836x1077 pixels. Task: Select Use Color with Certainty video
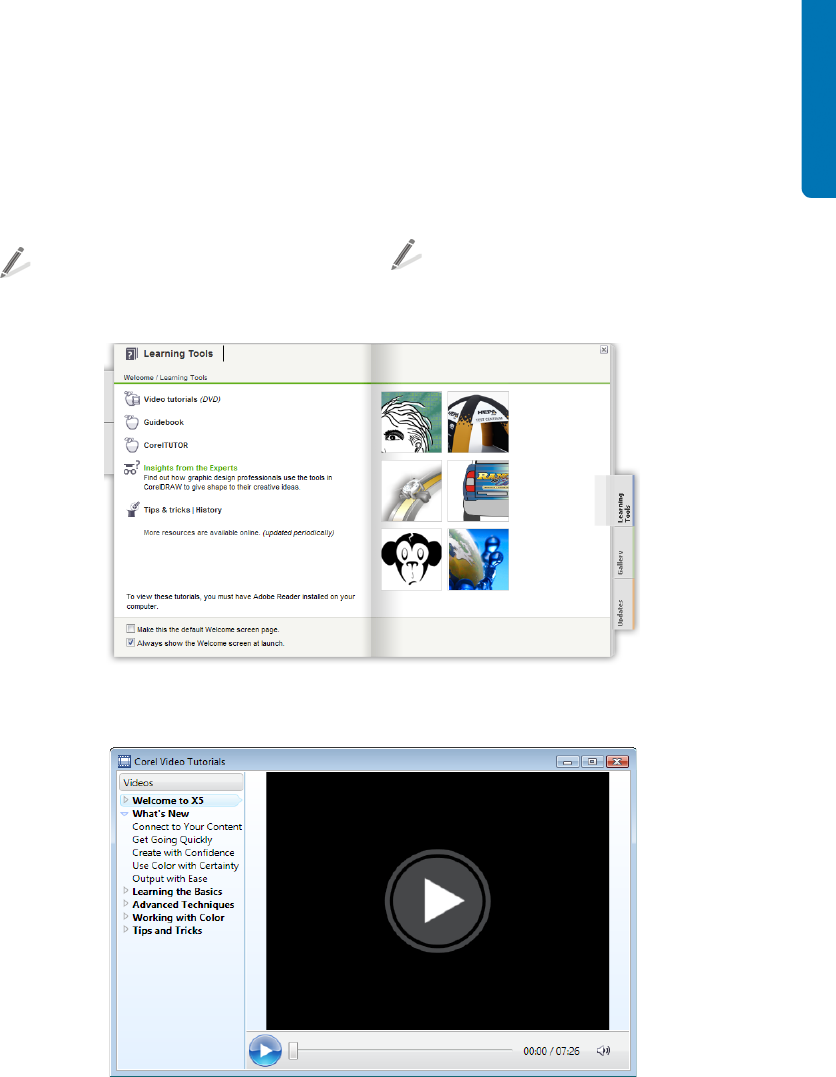pos(185,865)
